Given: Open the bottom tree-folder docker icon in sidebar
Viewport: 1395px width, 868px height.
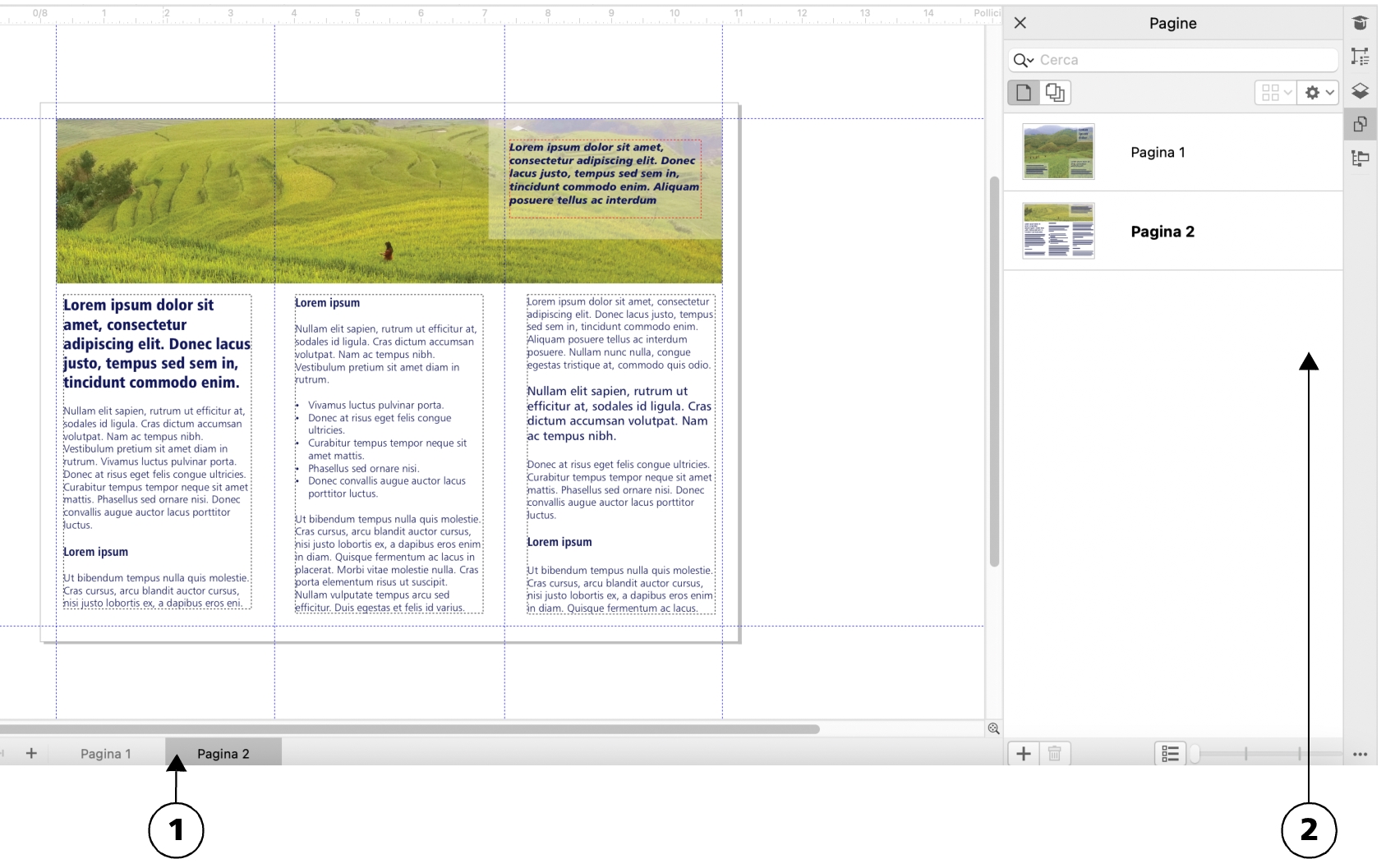Looking at the screenshot, I should coord(1360,158).
